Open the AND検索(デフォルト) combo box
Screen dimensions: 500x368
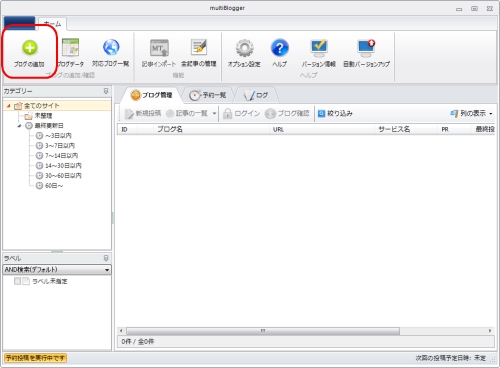click(57, 270)
